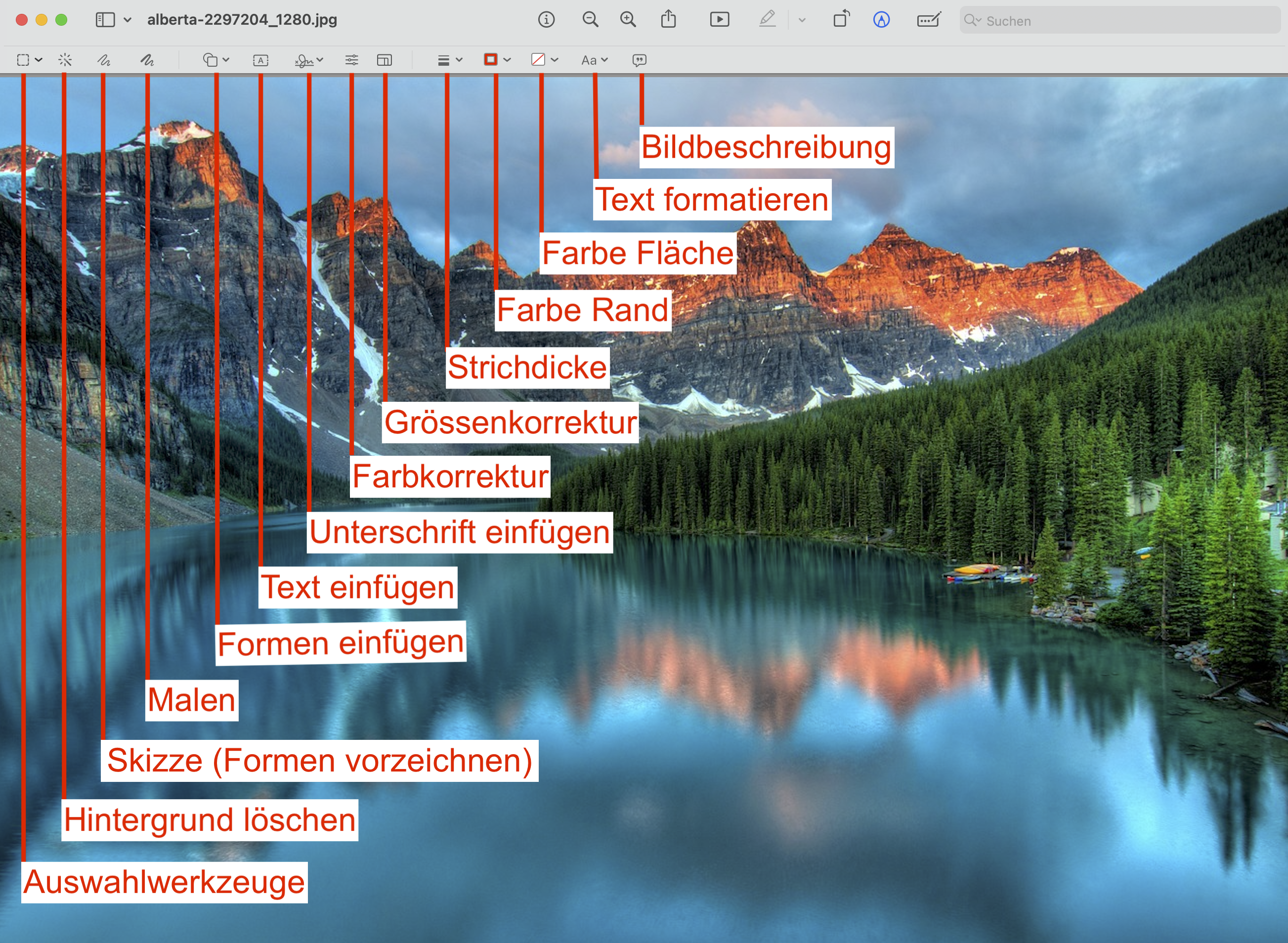1288x943 pixels.
Task: Click the Share button
Action: 668,20
